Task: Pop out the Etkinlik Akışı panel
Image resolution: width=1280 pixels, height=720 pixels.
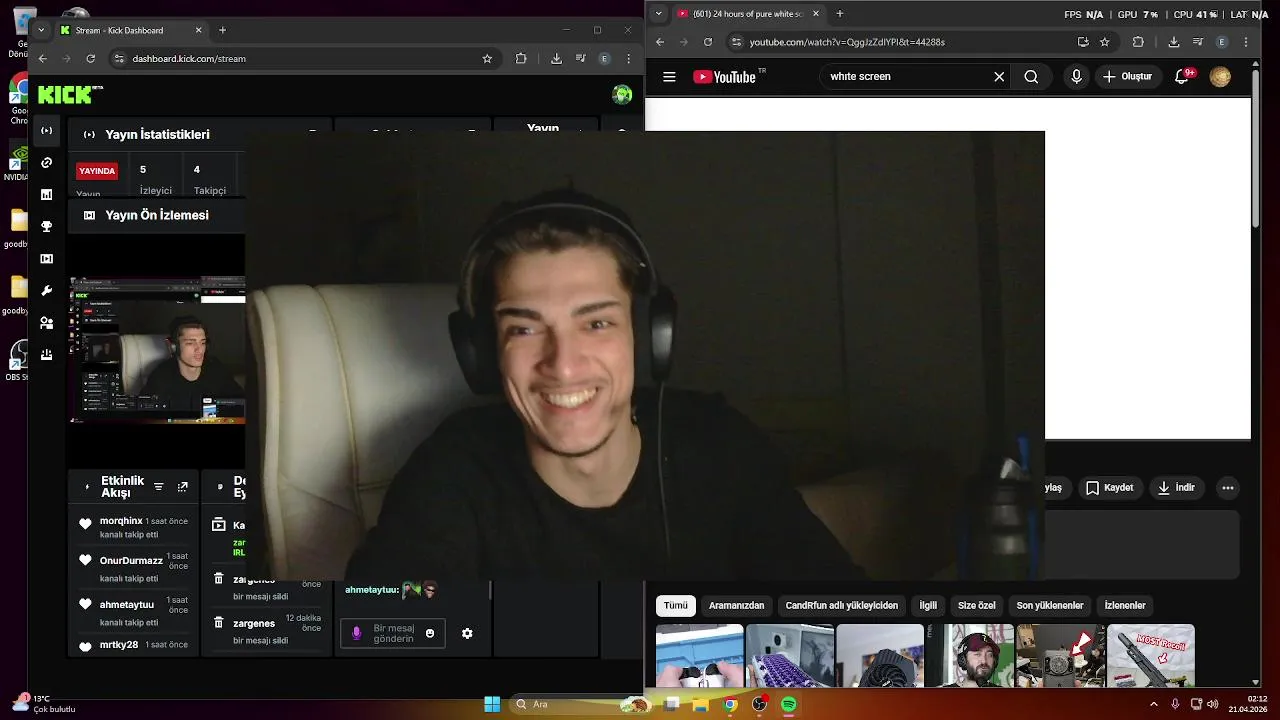Action: pyautogui.click(x=182, y=487)
